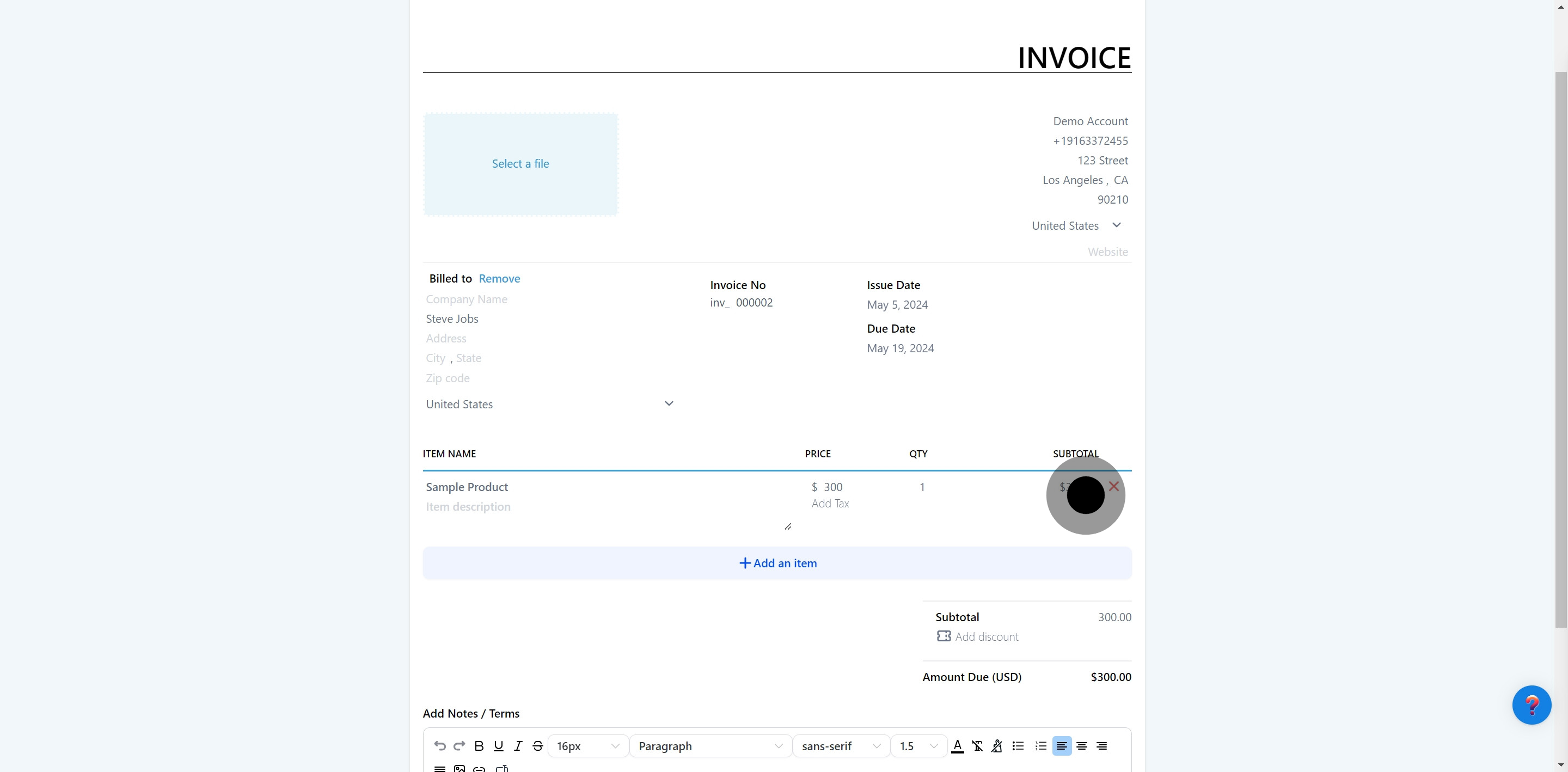This screenshot has width=1568, height=772.
Task: Click the Remove link beside Billed to
Action: [x=499, y=278]
